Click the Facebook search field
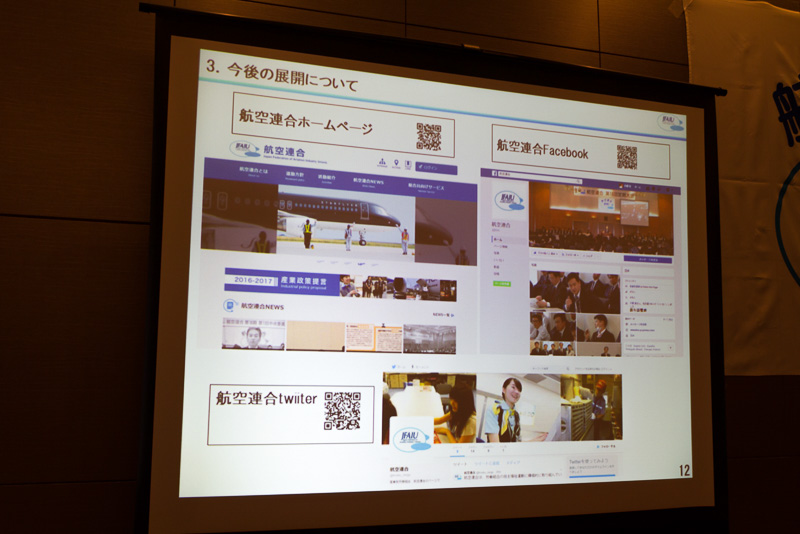Viewport: 800px width, 534px height. 540,177
